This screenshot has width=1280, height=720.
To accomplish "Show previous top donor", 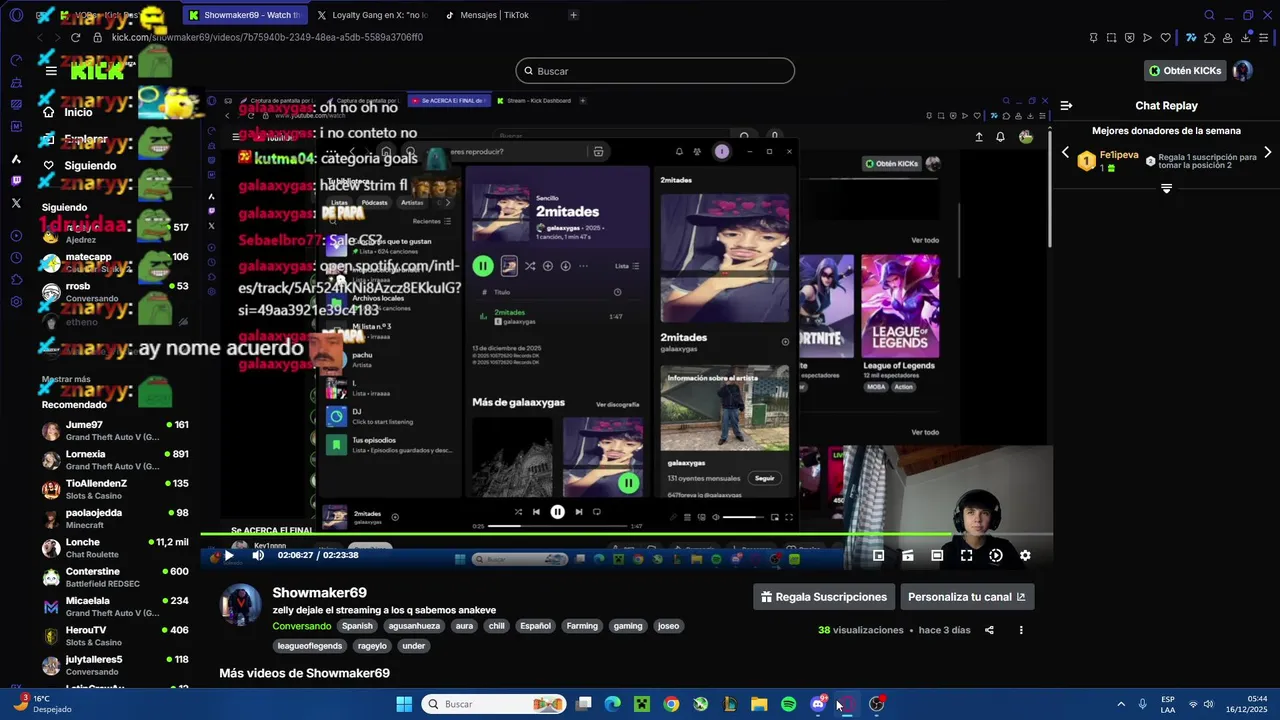I will coord(1065,153).
